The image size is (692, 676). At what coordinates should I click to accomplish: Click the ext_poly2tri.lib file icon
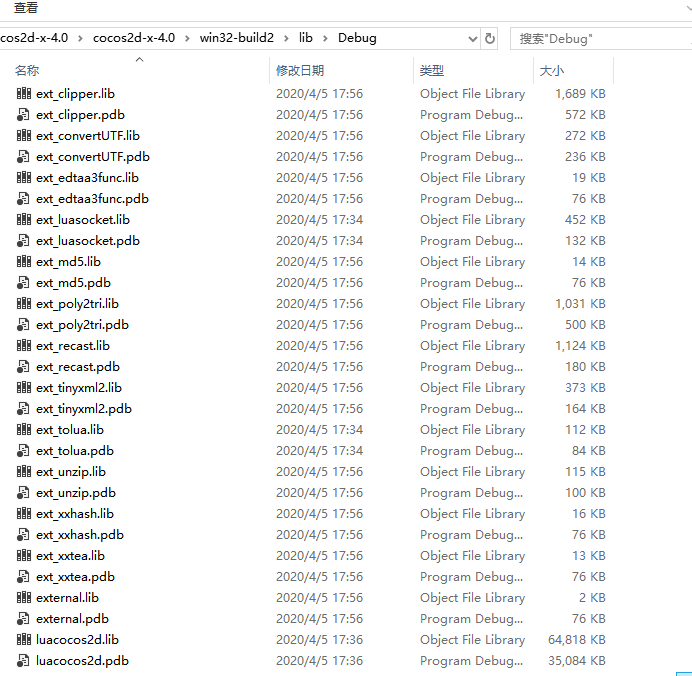(23, 304)
